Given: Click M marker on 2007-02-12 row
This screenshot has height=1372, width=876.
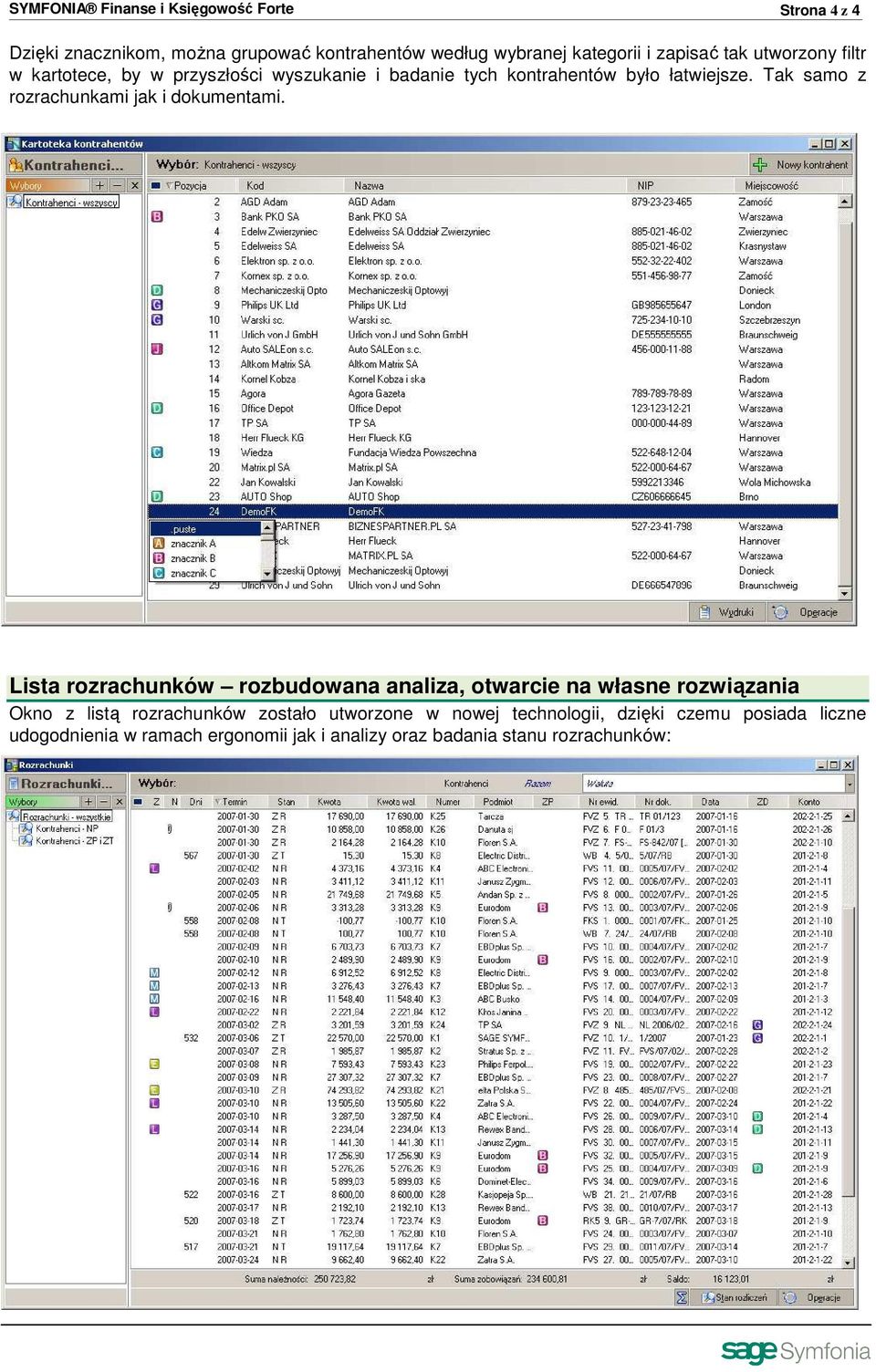Looking at the screenshot, I should point(154,973).
